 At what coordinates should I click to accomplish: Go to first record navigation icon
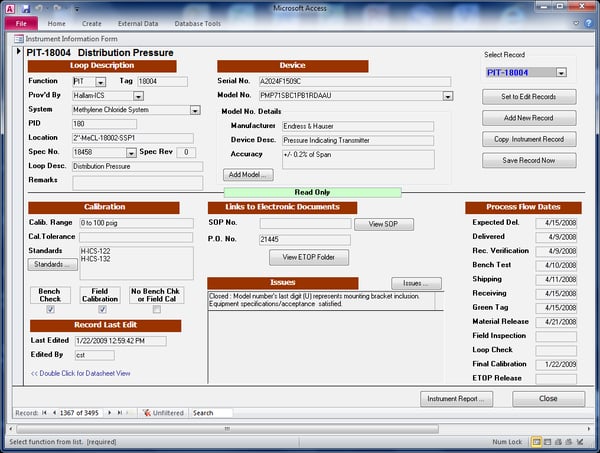[44, 412]
